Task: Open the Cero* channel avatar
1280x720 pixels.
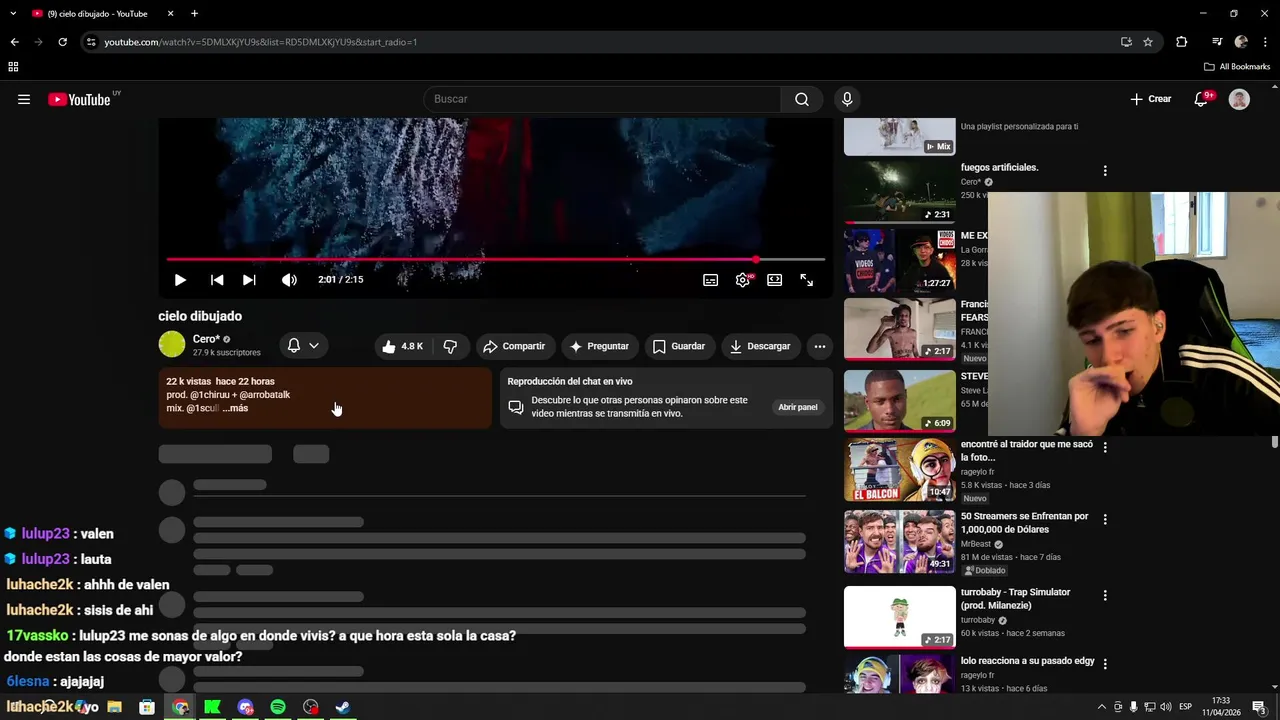Action: coord(172,345)
